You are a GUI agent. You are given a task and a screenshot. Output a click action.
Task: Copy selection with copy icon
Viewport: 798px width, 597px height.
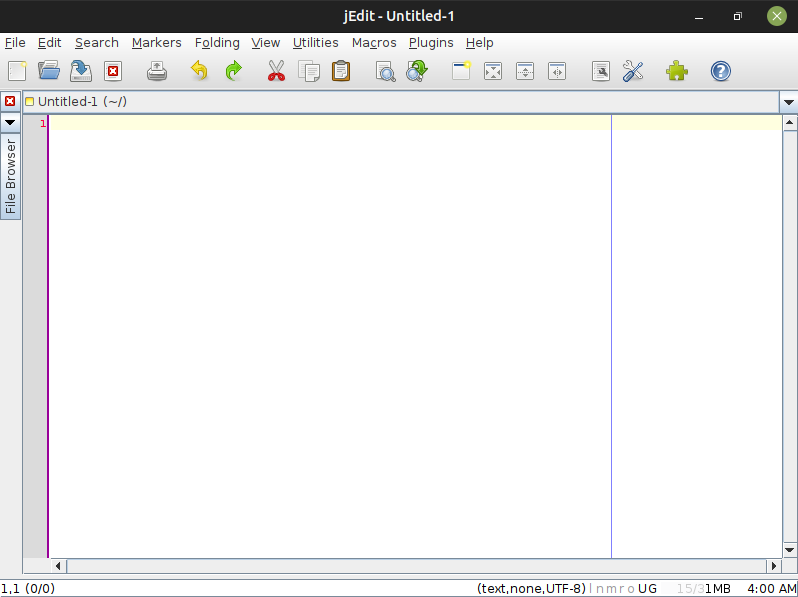click(x=309, y=71)
